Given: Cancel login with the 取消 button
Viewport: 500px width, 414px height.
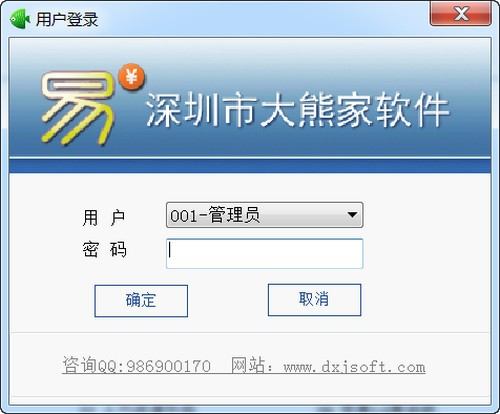Looking at the screenshot, I should [x=314, y=300].
